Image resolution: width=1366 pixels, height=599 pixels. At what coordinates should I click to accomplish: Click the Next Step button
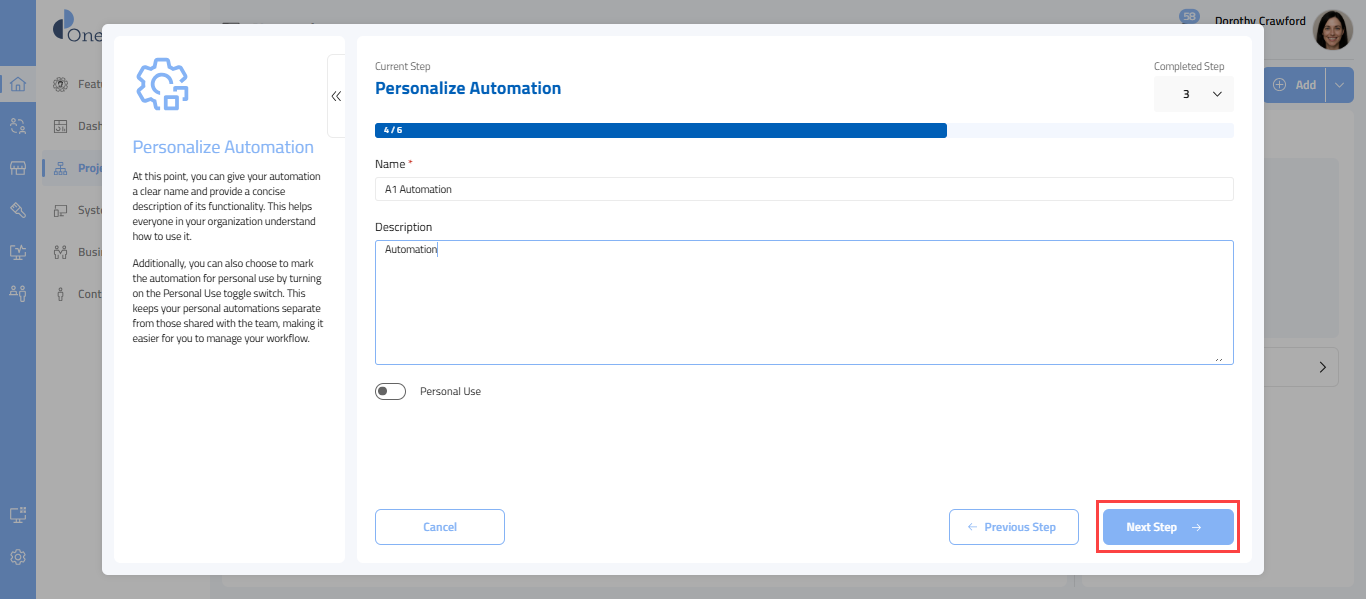point(1168,527)
